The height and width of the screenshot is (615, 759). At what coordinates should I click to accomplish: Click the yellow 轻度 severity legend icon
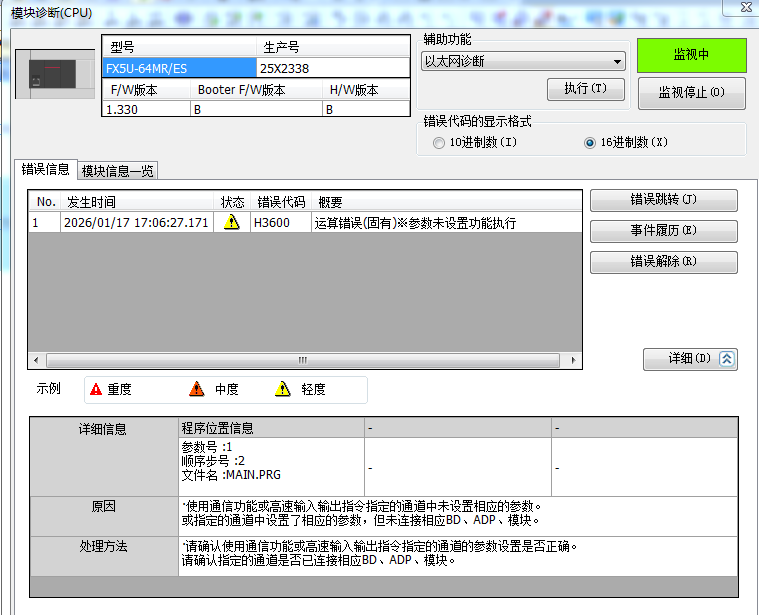[283, 389]
